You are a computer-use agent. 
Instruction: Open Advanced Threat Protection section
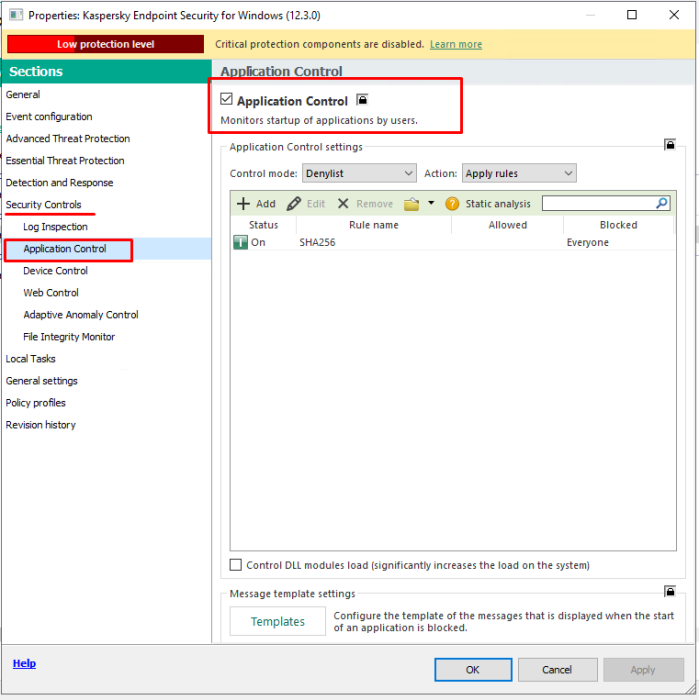(x=67, y=138)
